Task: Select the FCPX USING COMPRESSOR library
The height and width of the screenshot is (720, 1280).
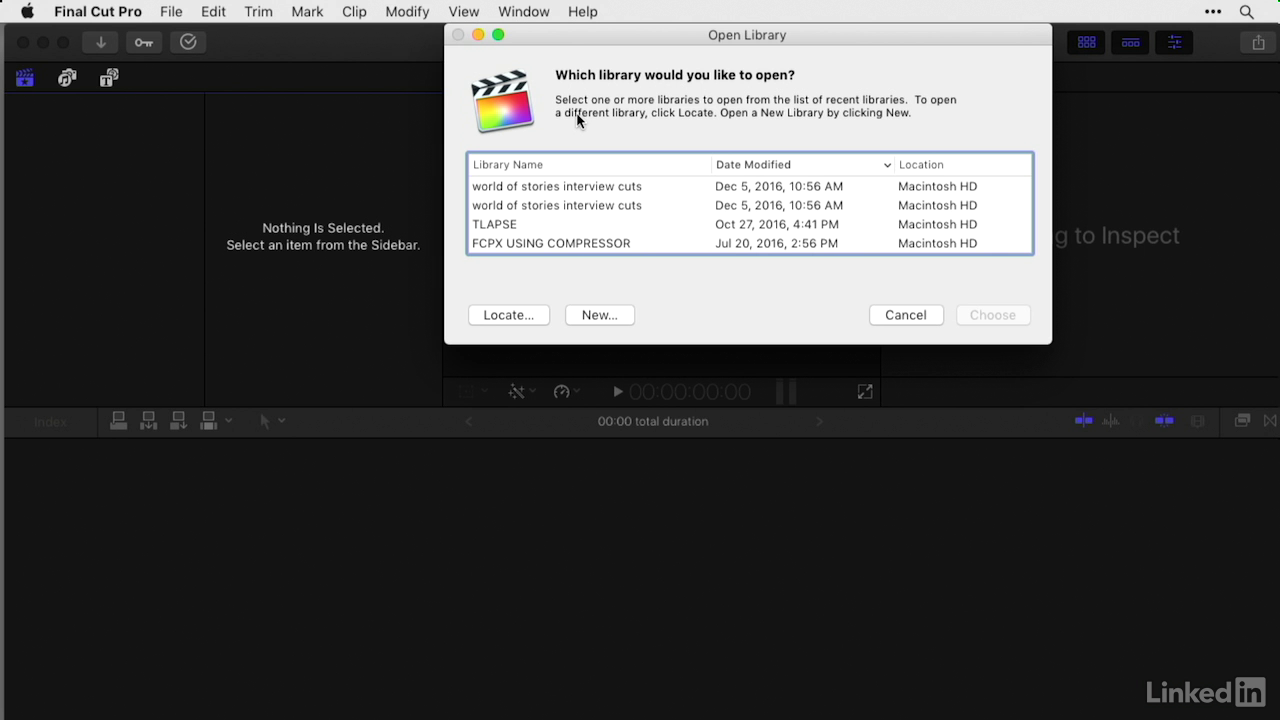Action: [750, 243]
